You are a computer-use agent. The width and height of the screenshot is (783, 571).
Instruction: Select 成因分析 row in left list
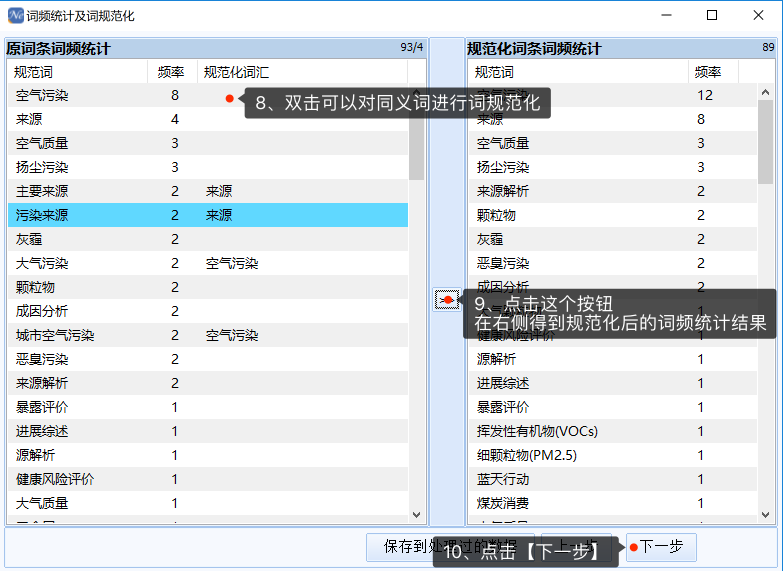pyautogui.click(x=208, y=311)
